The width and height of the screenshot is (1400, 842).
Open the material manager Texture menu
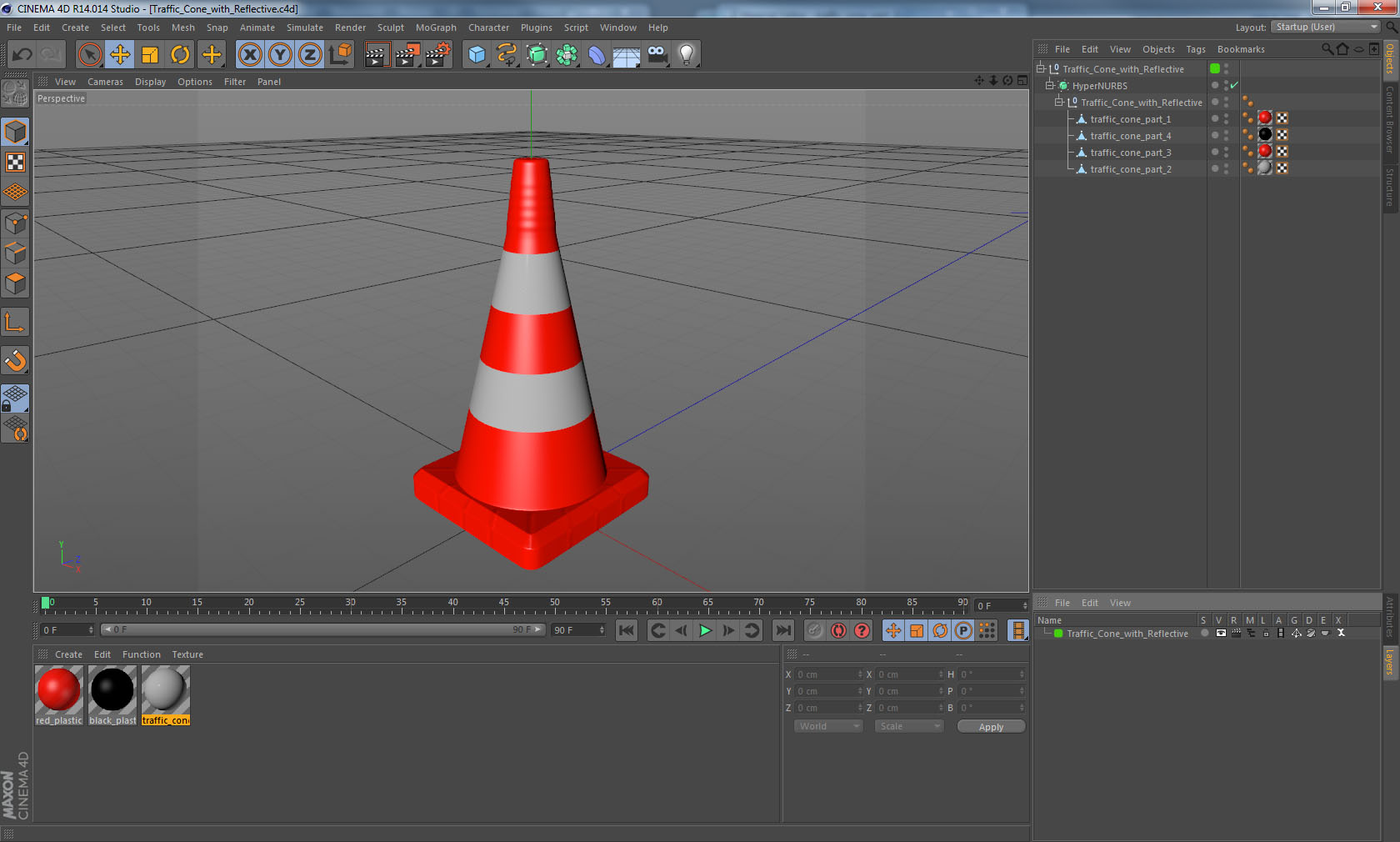187,654
